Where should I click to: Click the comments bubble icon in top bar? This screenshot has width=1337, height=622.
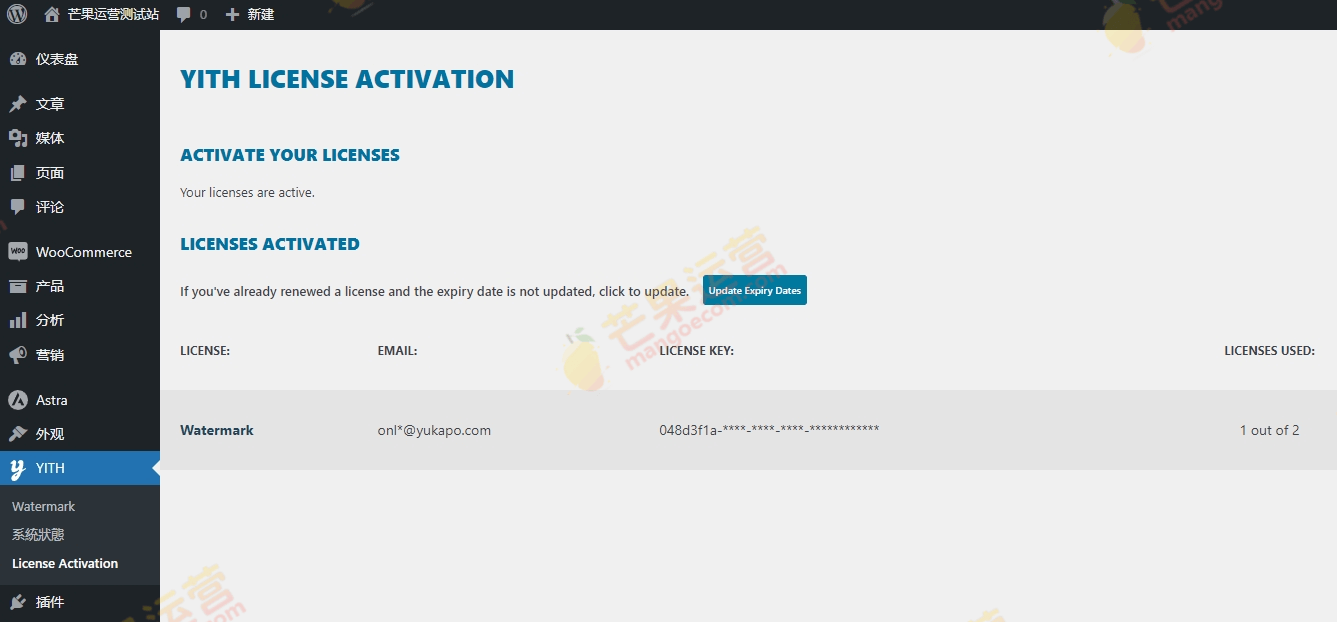coord(183,15)
